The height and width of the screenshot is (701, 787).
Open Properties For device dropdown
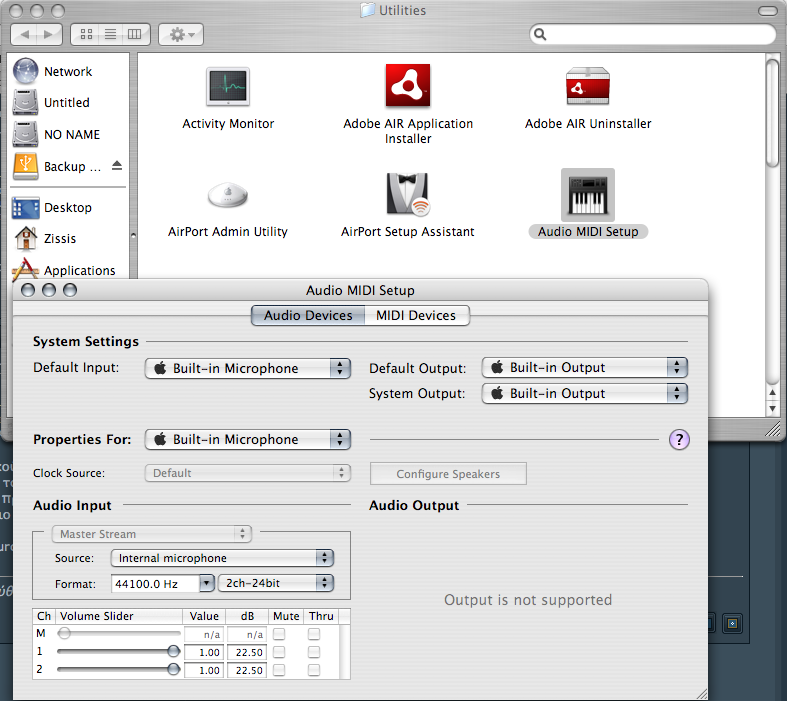click(247, 440)
